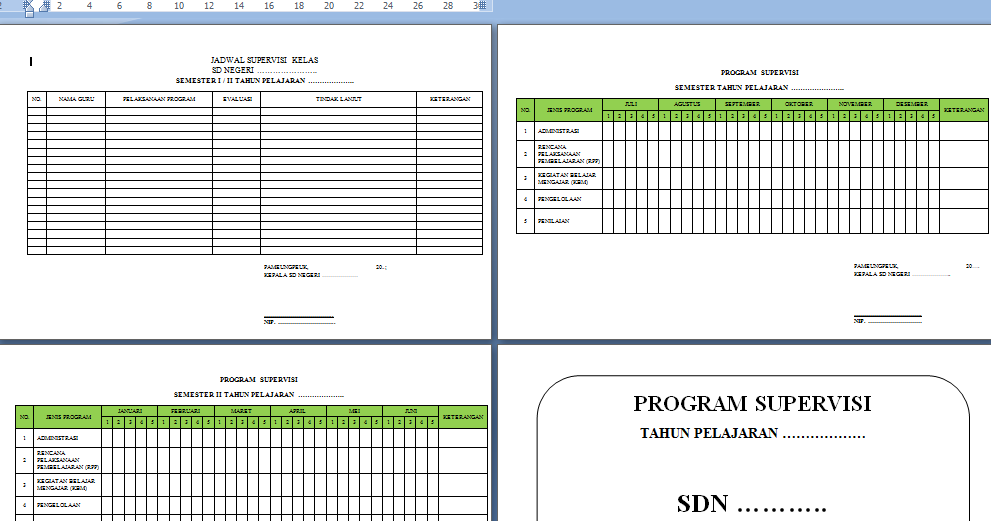991x521 pixels.
Task: Click the large 'PROGRAM SUPERVISI' cover title
Action: [x=752, y=404]
